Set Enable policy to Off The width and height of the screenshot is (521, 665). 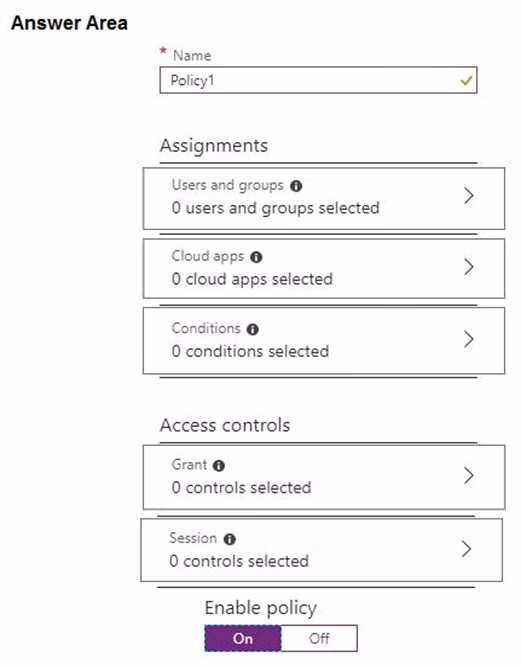319,638
